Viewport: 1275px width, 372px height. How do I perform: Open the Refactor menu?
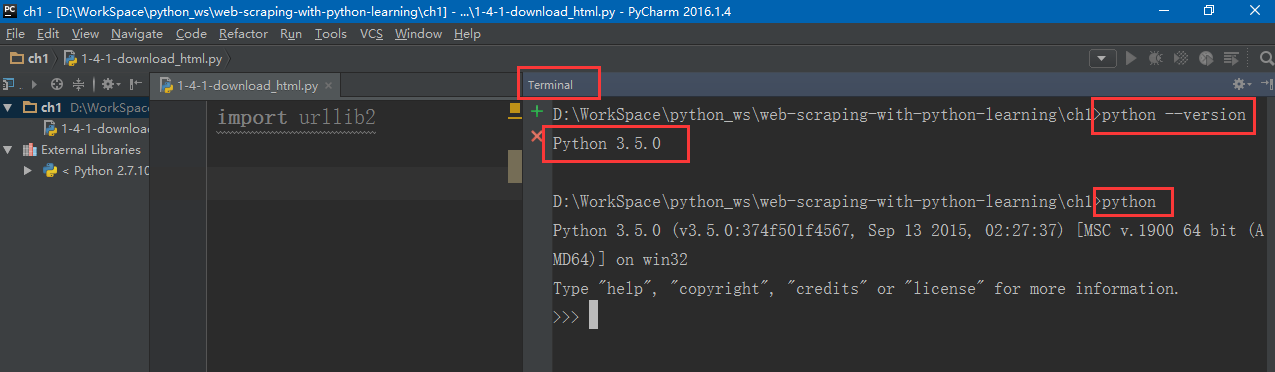243,33
